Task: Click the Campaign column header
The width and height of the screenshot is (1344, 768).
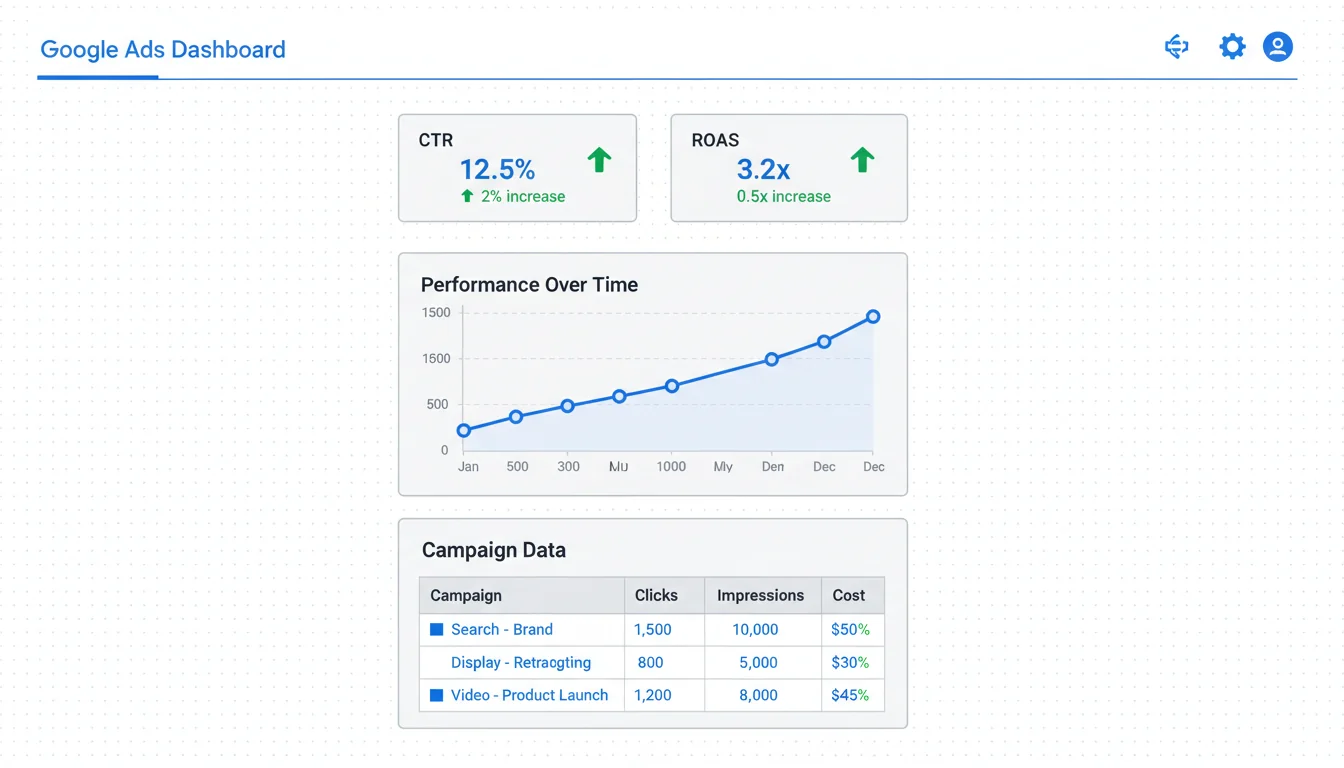Action: tap(466, 595)
